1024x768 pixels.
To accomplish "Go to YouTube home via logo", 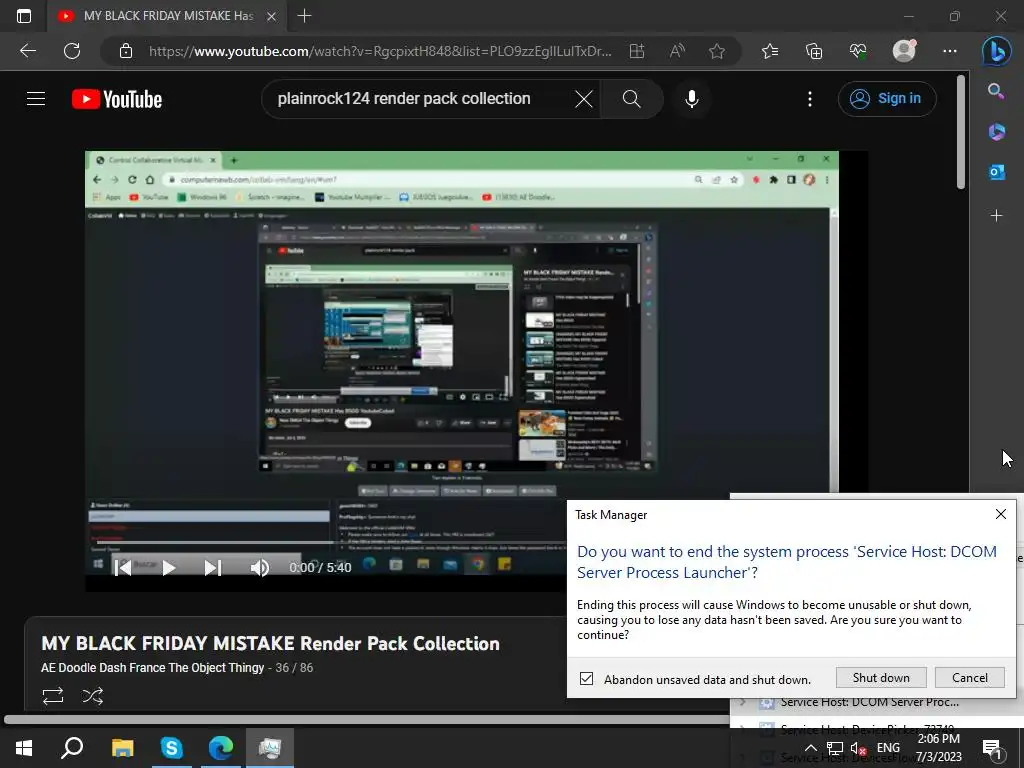I will (117, 99).
